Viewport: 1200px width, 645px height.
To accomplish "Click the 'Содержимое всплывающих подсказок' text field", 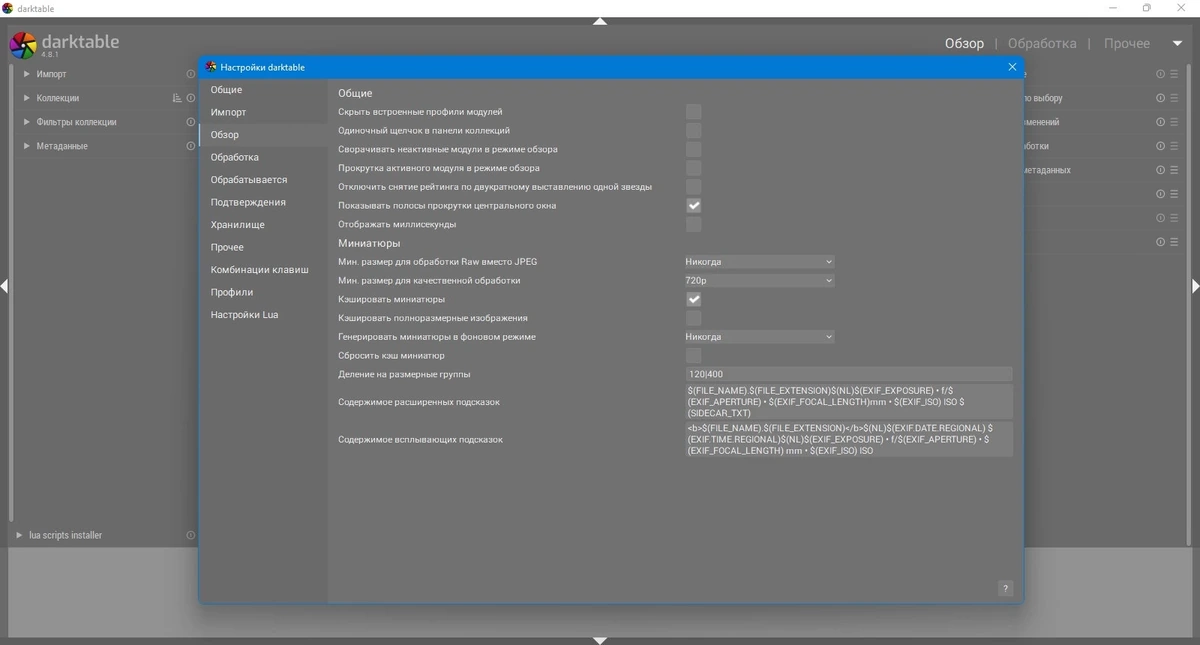I will 849,439.
